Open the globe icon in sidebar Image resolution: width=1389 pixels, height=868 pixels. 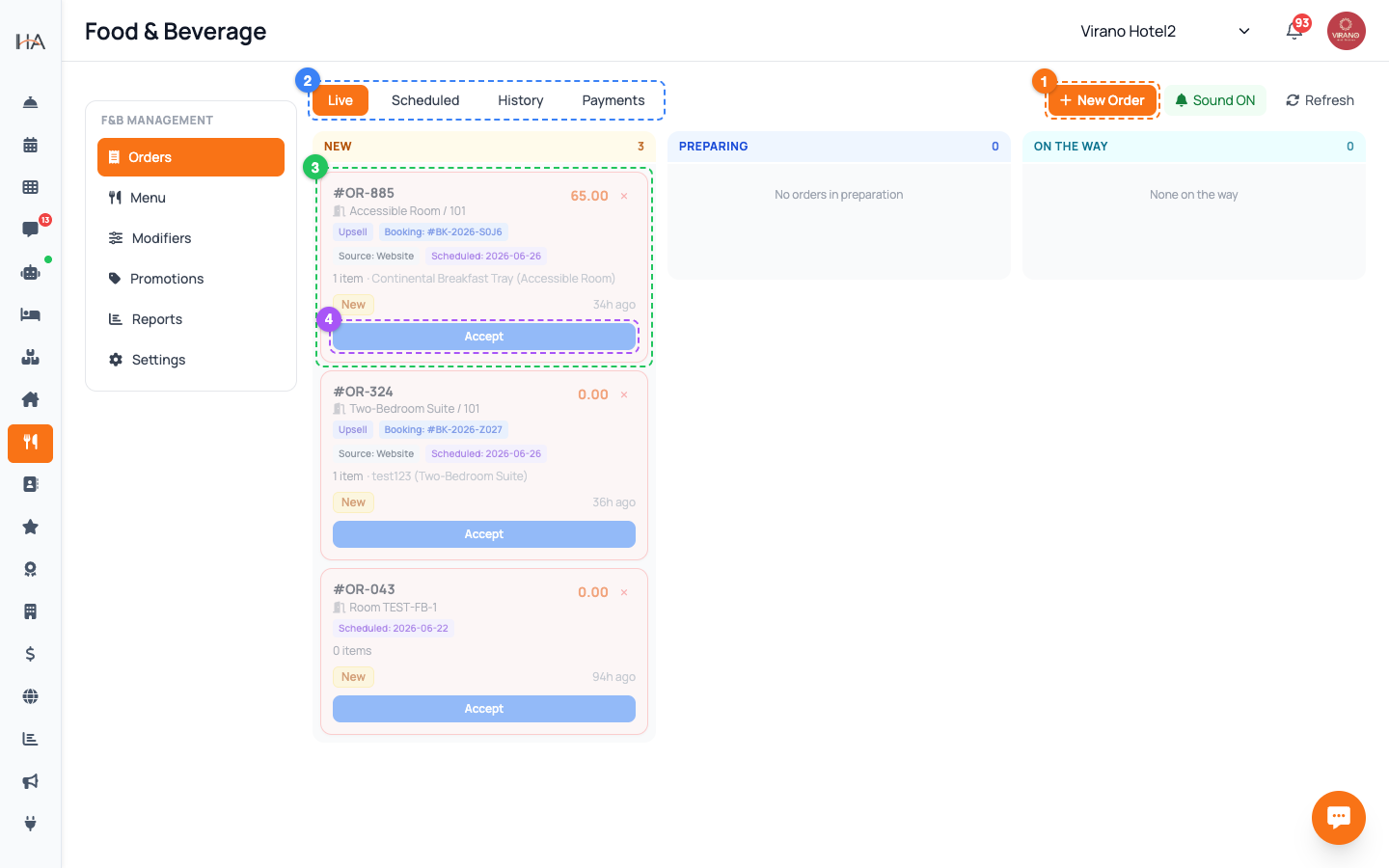coord(30,696)
